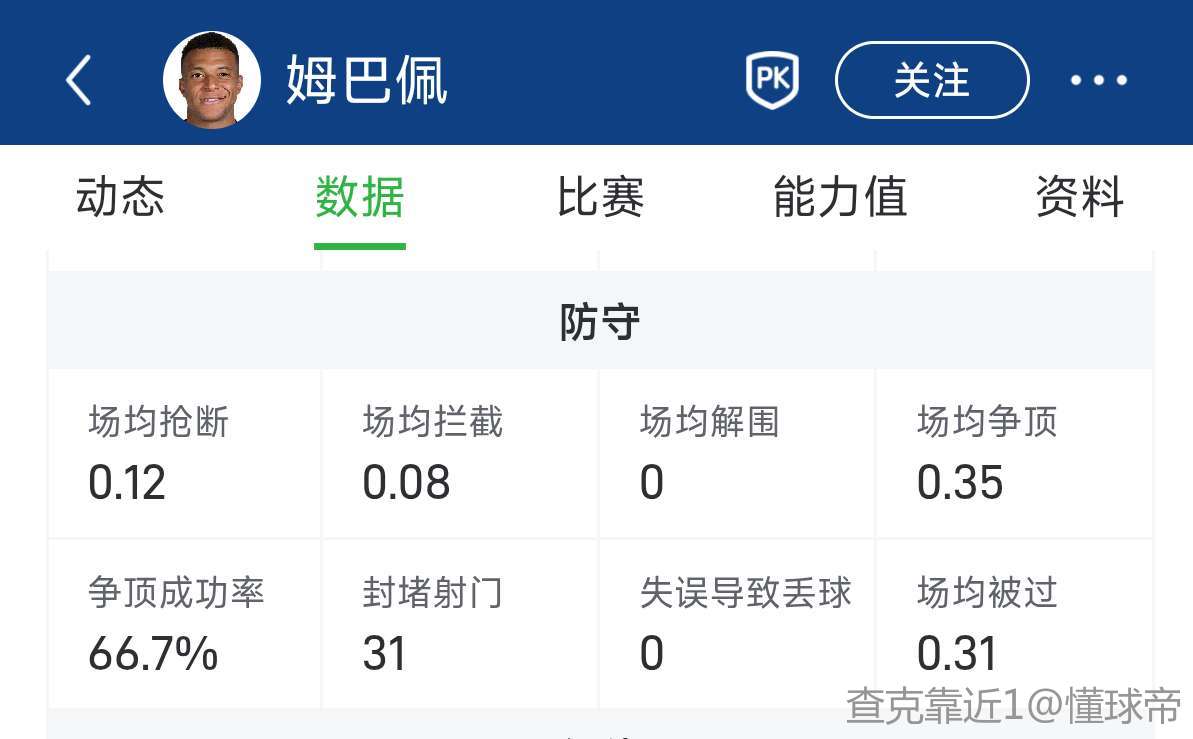Tap the player name 姆巴佩

pyautogui.click(x=366, y=80)
